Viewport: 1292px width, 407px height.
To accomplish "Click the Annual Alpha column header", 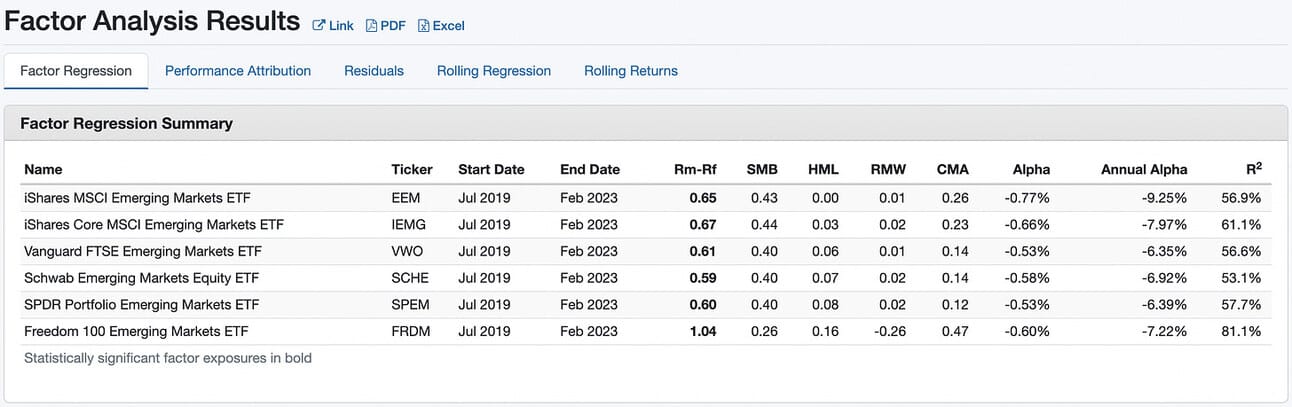I will (1144, 169).
